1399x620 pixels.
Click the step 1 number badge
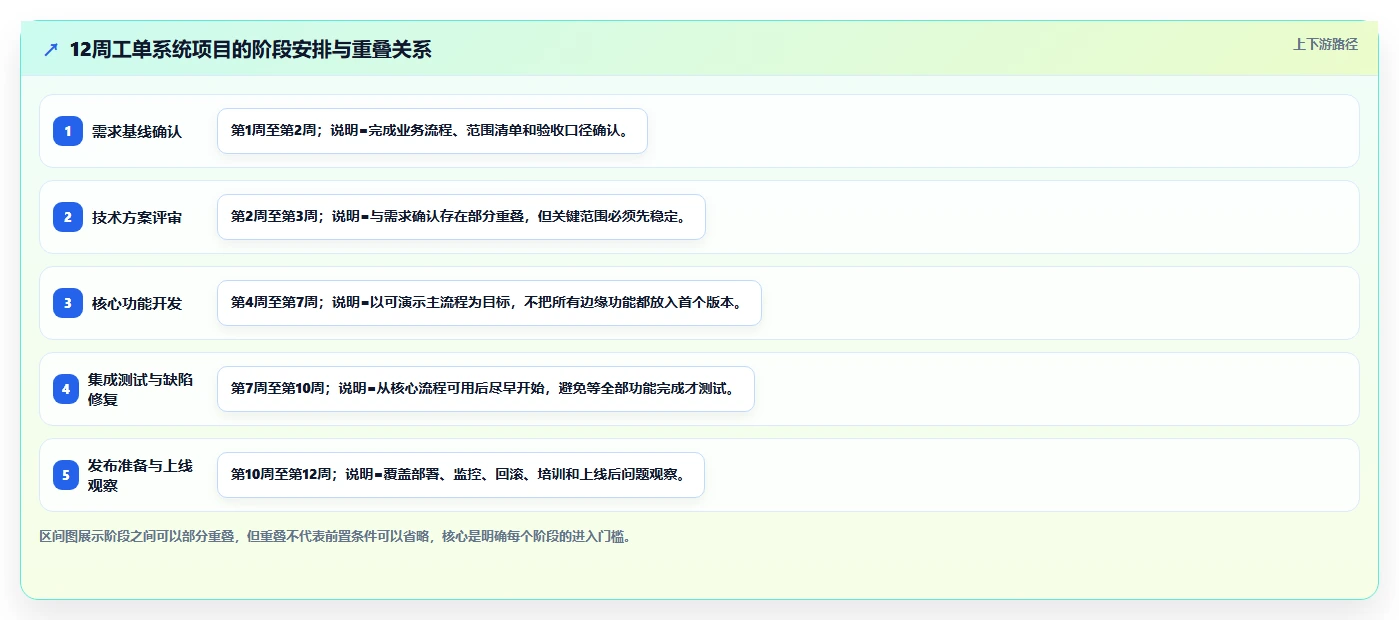68,131
